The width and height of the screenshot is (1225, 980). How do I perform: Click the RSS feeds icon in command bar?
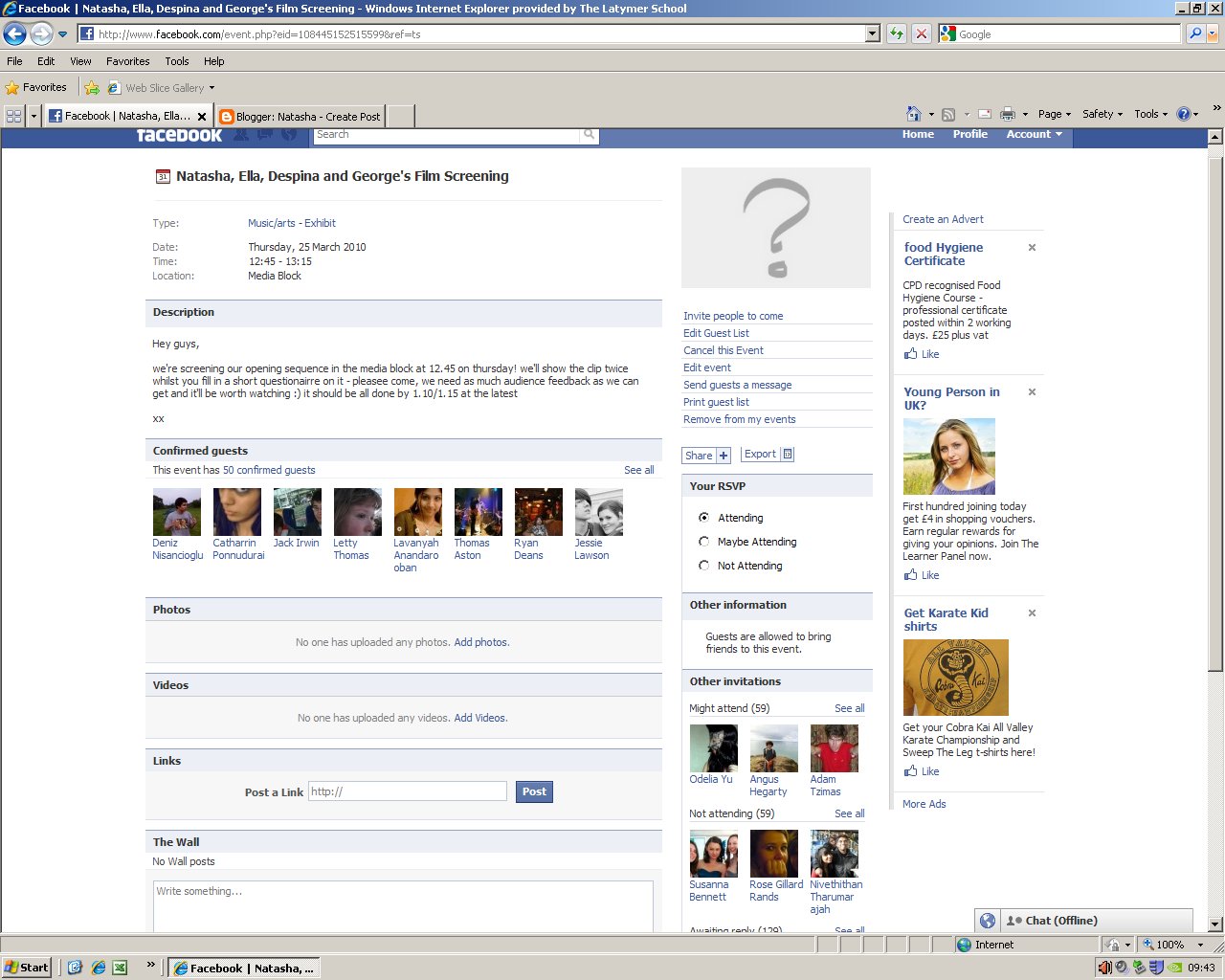948,114
